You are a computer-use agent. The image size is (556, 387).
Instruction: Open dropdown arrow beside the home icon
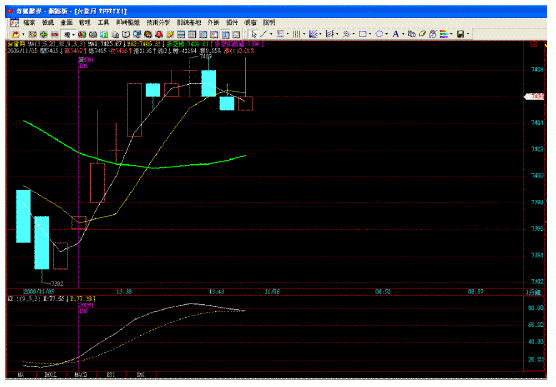23,34
